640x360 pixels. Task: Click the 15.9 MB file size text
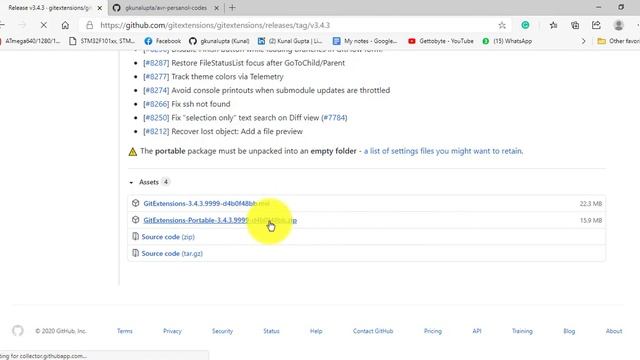click(591, 220)
